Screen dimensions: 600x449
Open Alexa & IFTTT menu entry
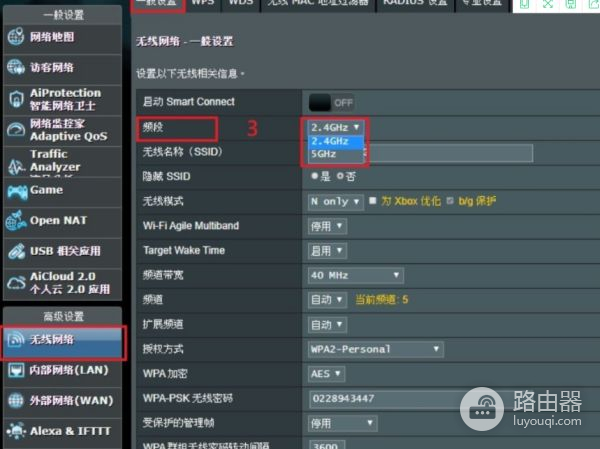pos(62,431)
